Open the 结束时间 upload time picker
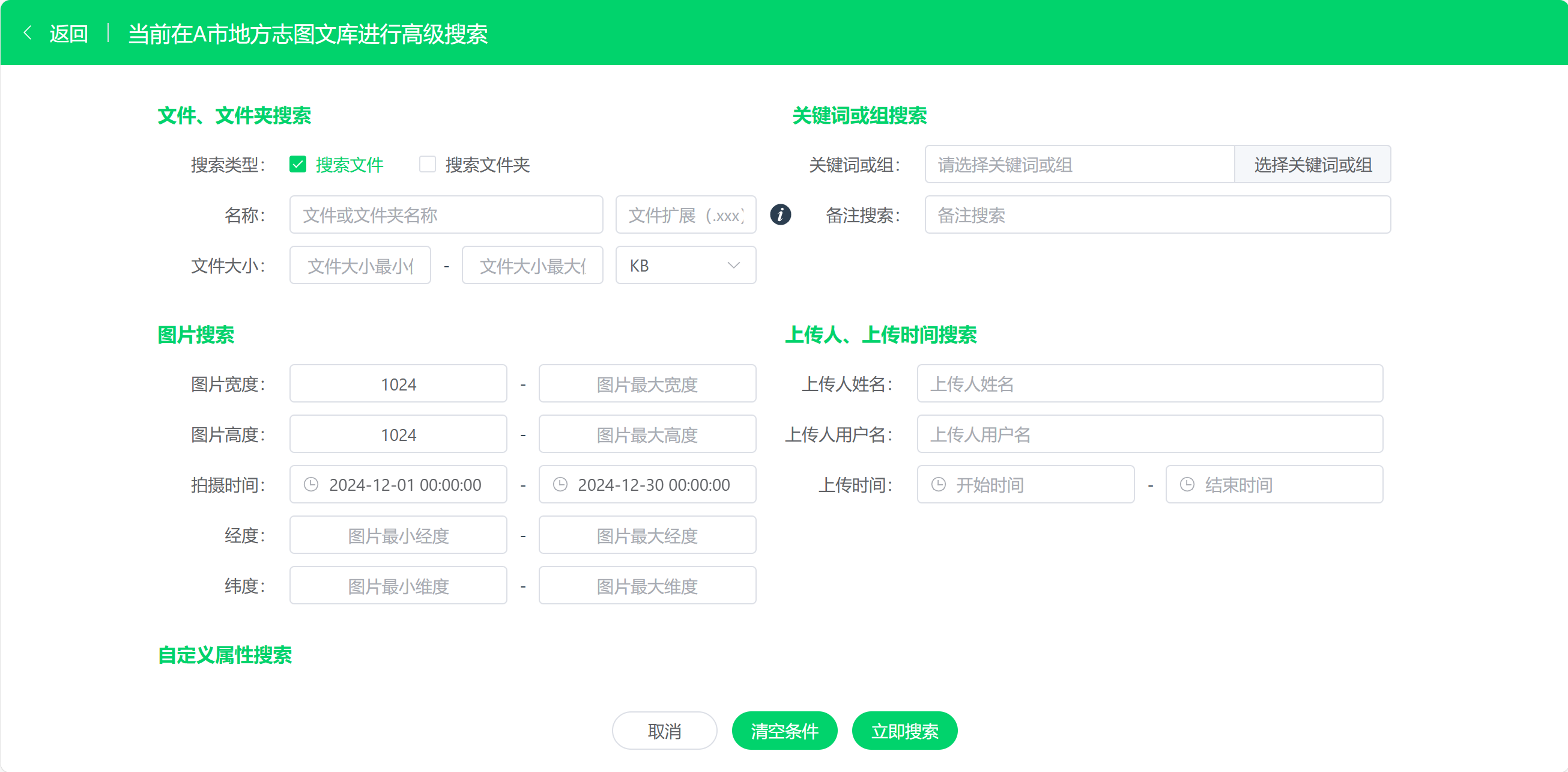The width and height of the screenshot is (1568, 772). [x=1274, y=485]
